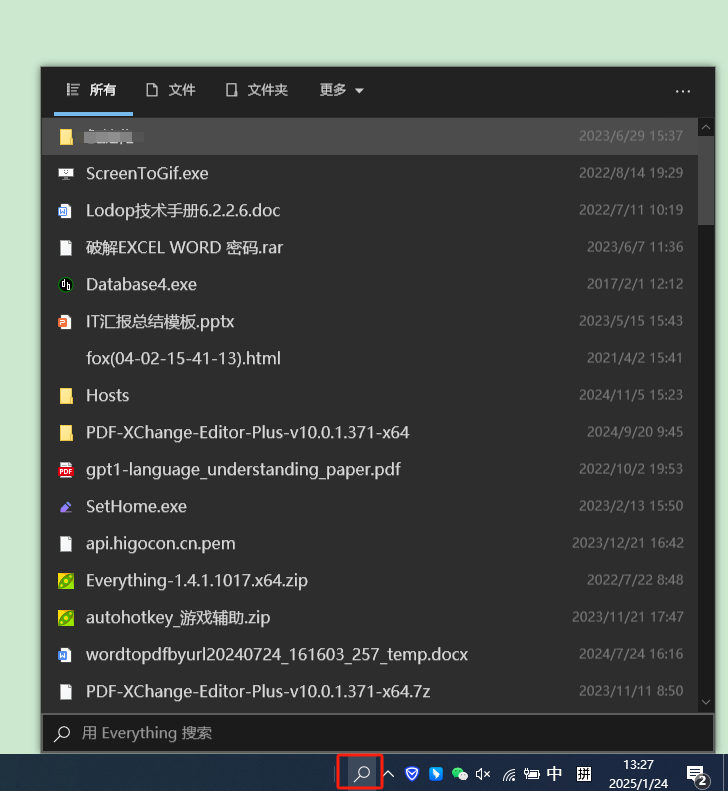Select the first highlighted folder result

(370, 136)
